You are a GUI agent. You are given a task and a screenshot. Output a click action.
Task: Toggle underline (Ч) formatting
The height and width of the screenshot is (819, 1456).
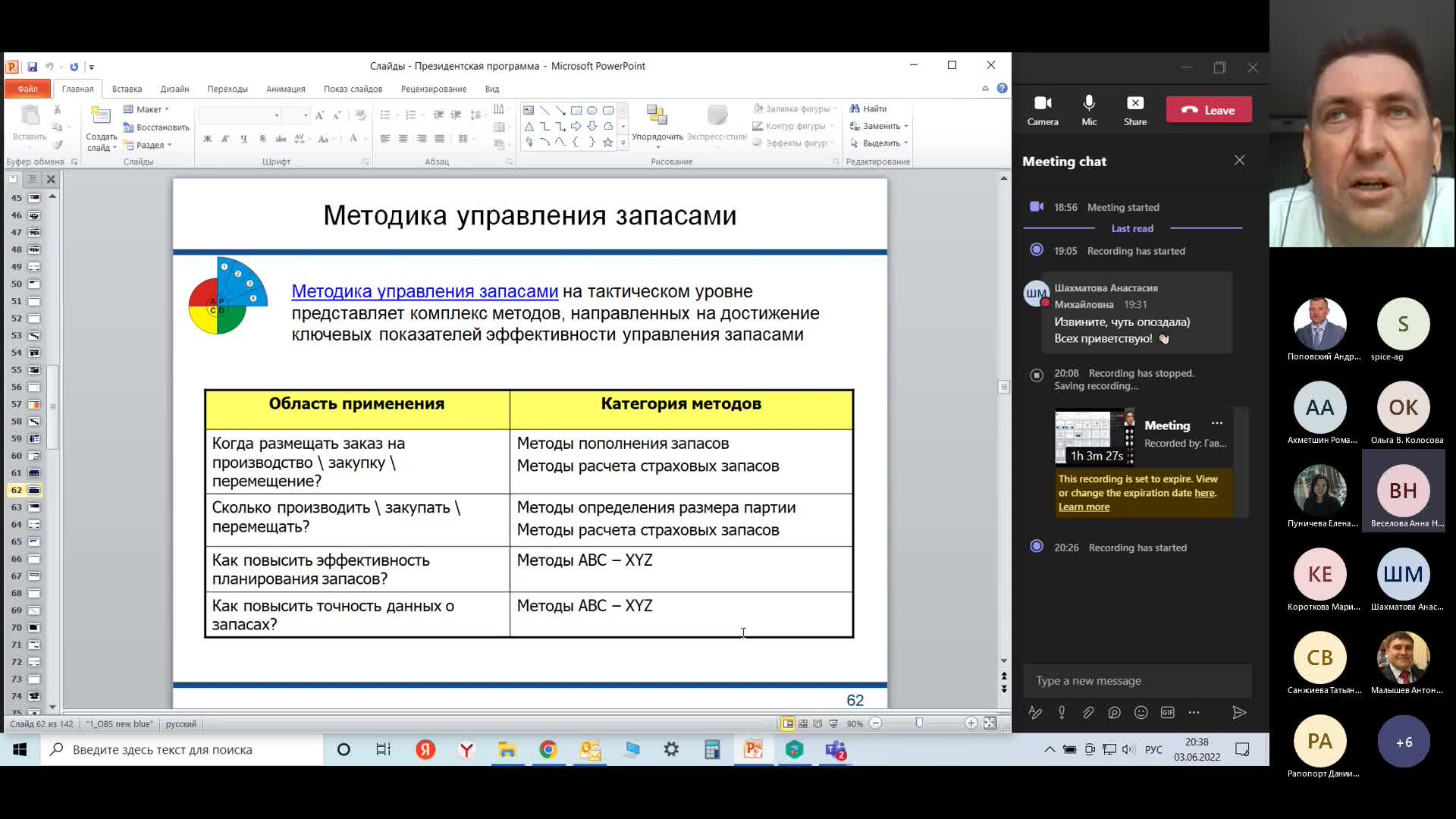point(243,139)
